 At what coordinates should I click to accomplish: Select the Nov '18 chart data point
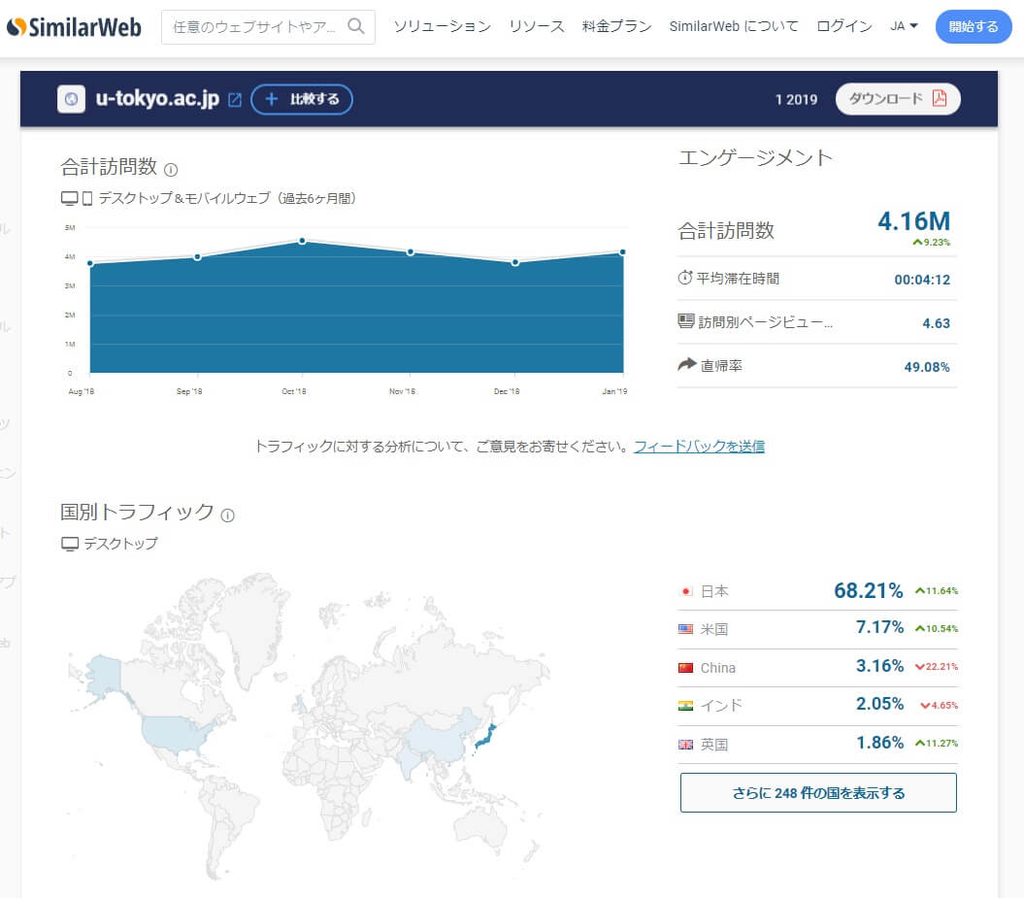pyautogui.click(x=410, y=252)
